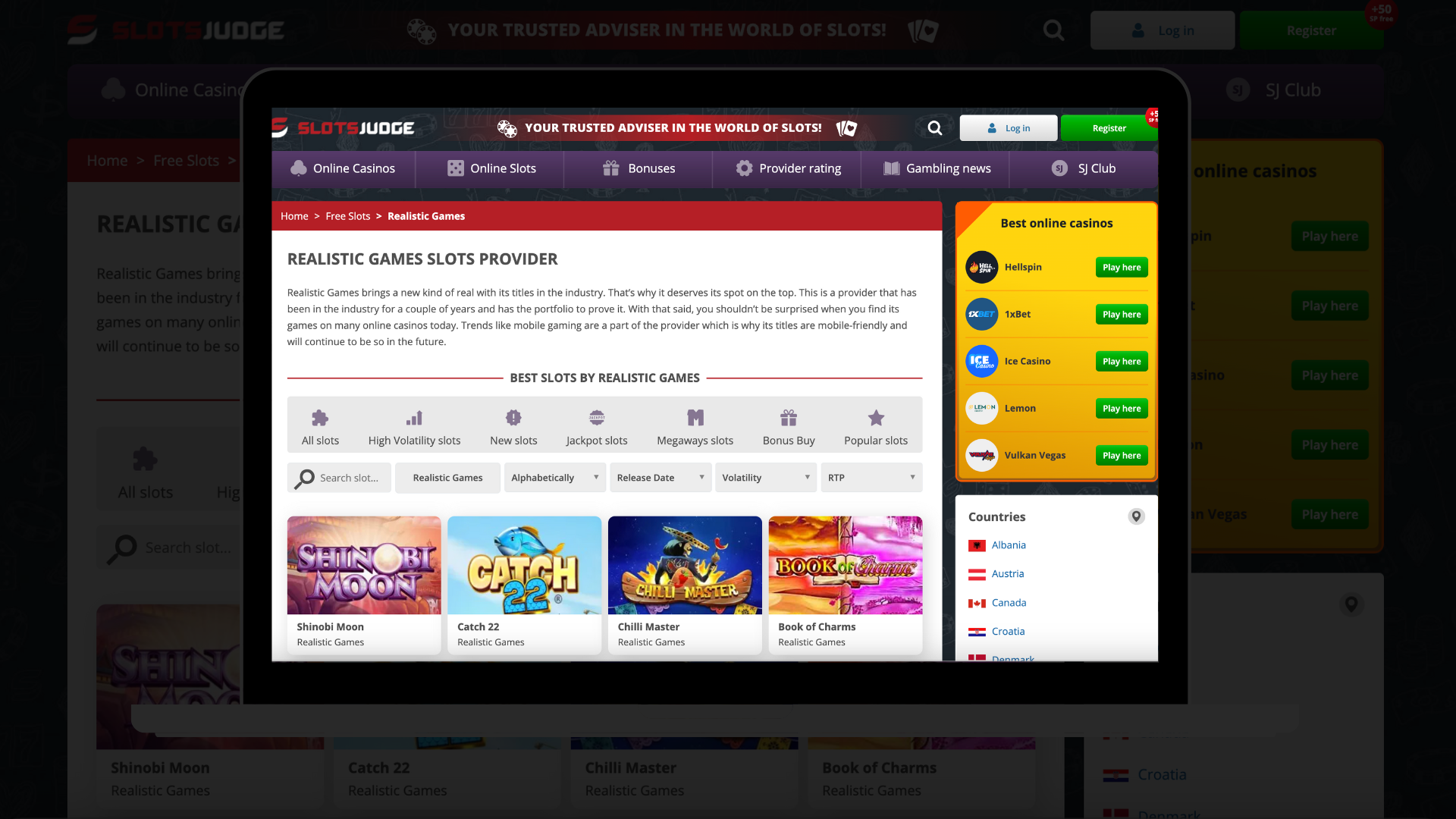Go to Home breadcrumb link
Viewport: 1456px width, 819px height.
(x=294, y=216)
